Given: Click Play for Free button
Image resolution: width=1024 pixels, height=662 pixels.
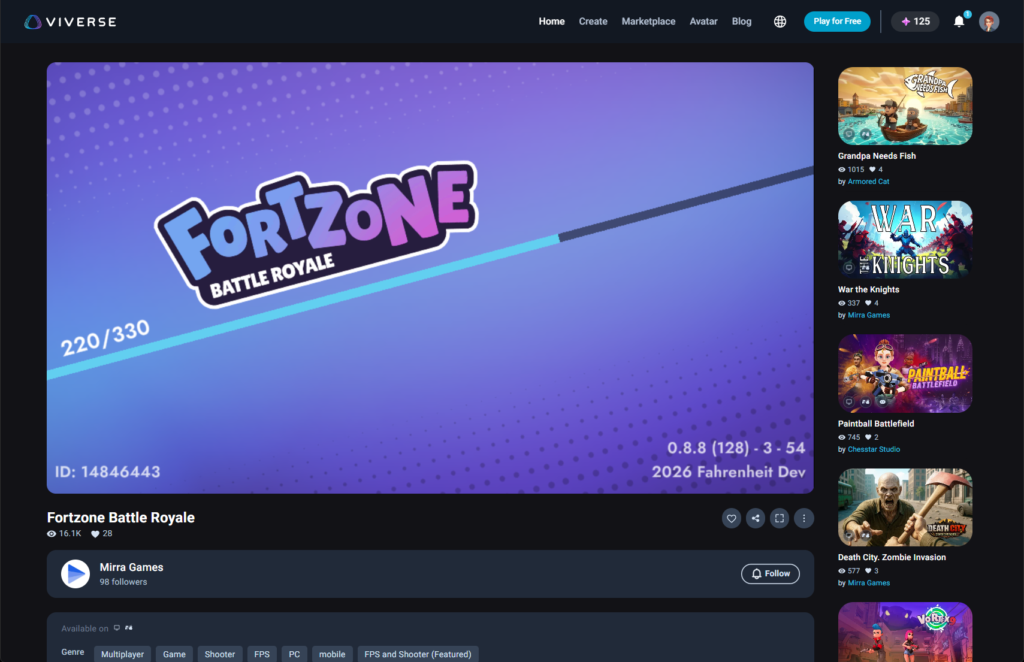Looking at the screenshot, I should pyautogui.click(x=837, y=22).
